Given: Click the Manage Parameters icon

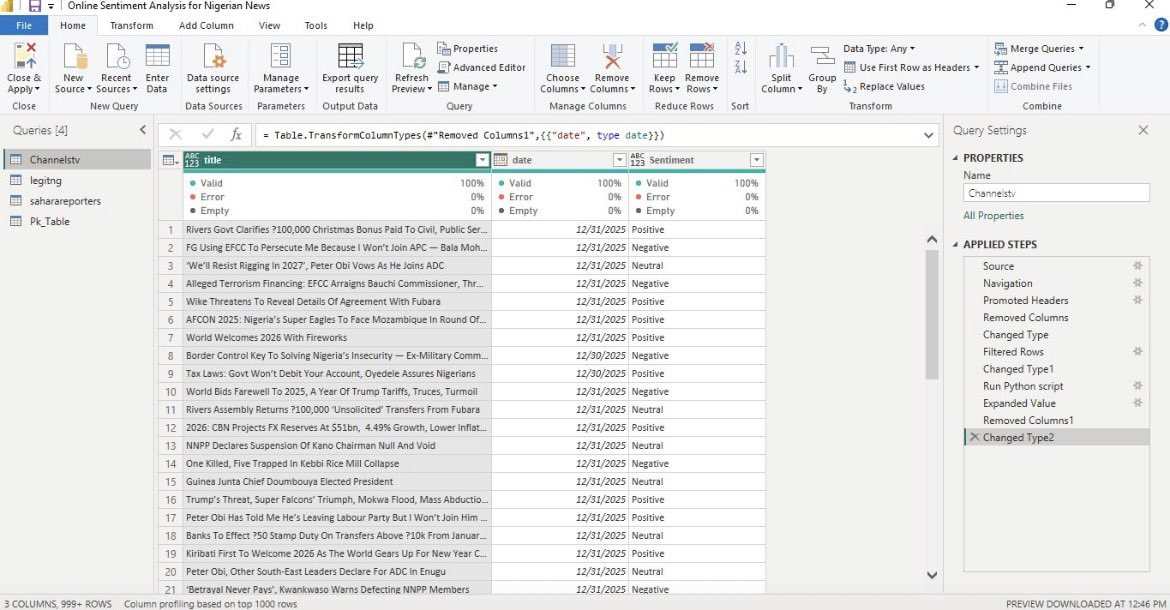Looking at the screenshot, I should coord(281,56).
